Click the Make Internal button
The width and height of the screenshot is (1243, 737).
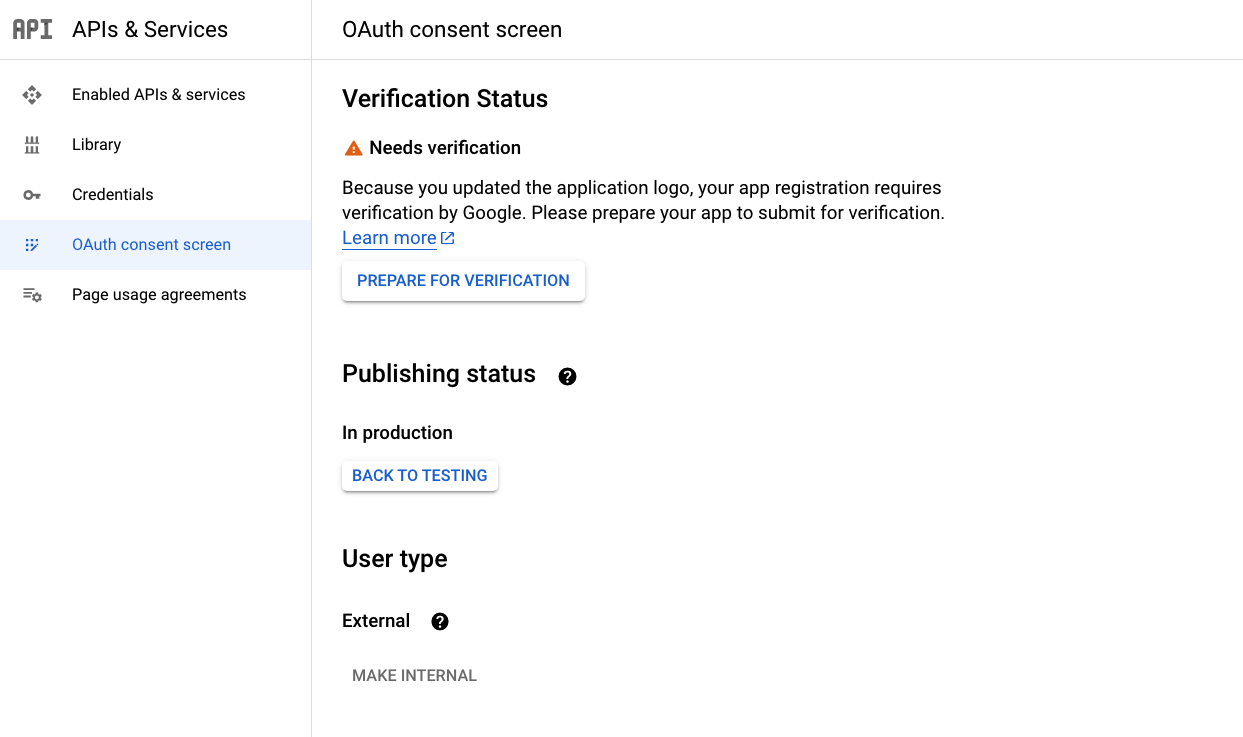tap(414, 676)
